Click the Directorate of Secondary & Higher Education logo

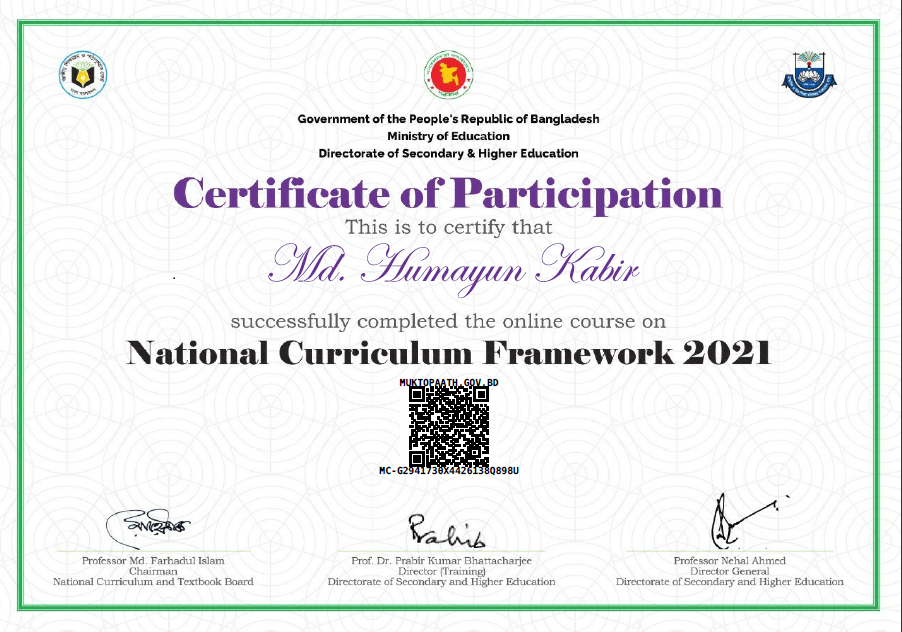point(809,74)
